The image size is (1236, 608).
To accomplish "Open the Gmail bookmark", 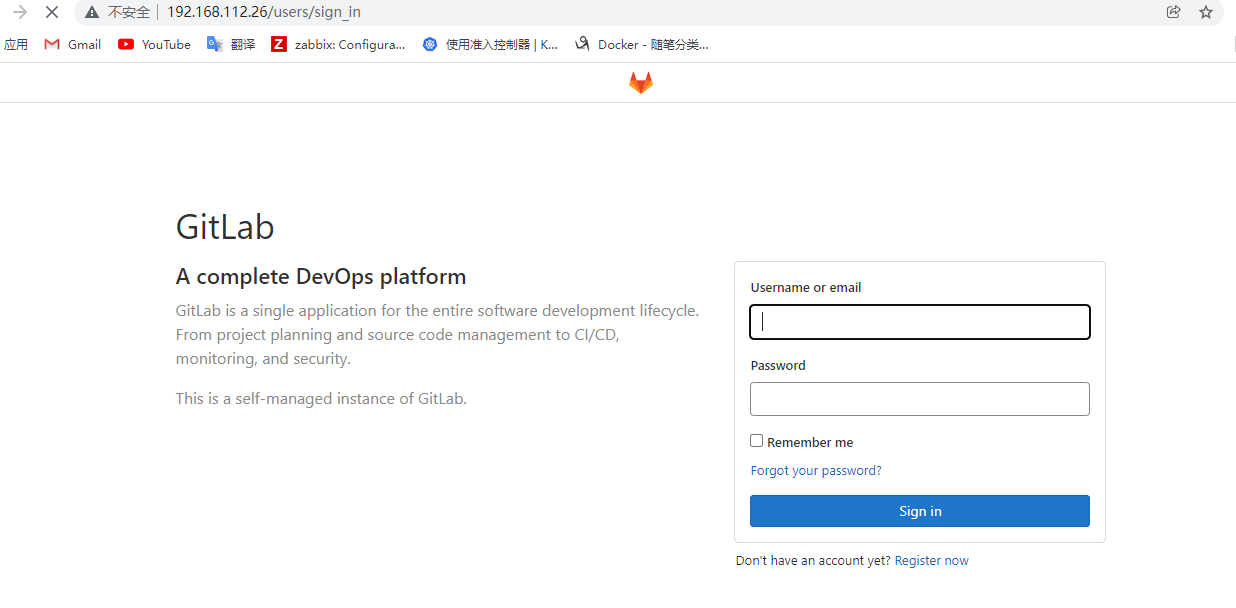I will point(73,44).
